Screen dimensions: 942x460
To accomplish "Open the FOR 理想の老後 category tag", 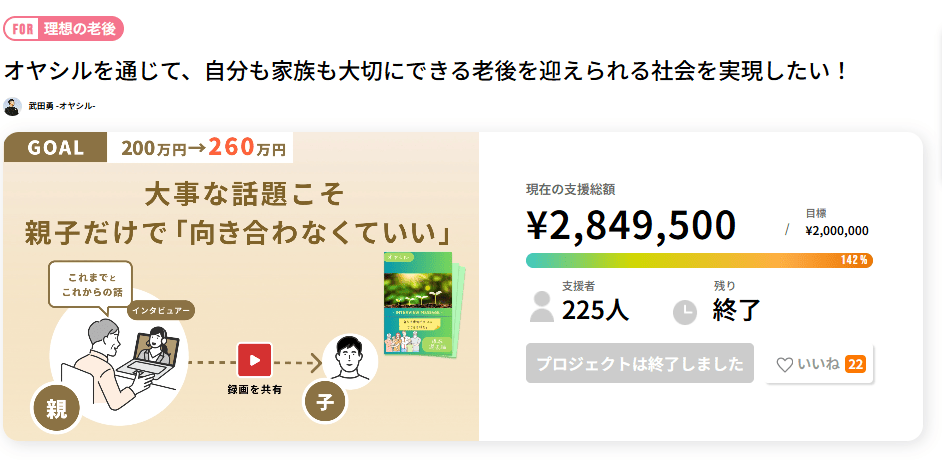I will coord(64,29).
